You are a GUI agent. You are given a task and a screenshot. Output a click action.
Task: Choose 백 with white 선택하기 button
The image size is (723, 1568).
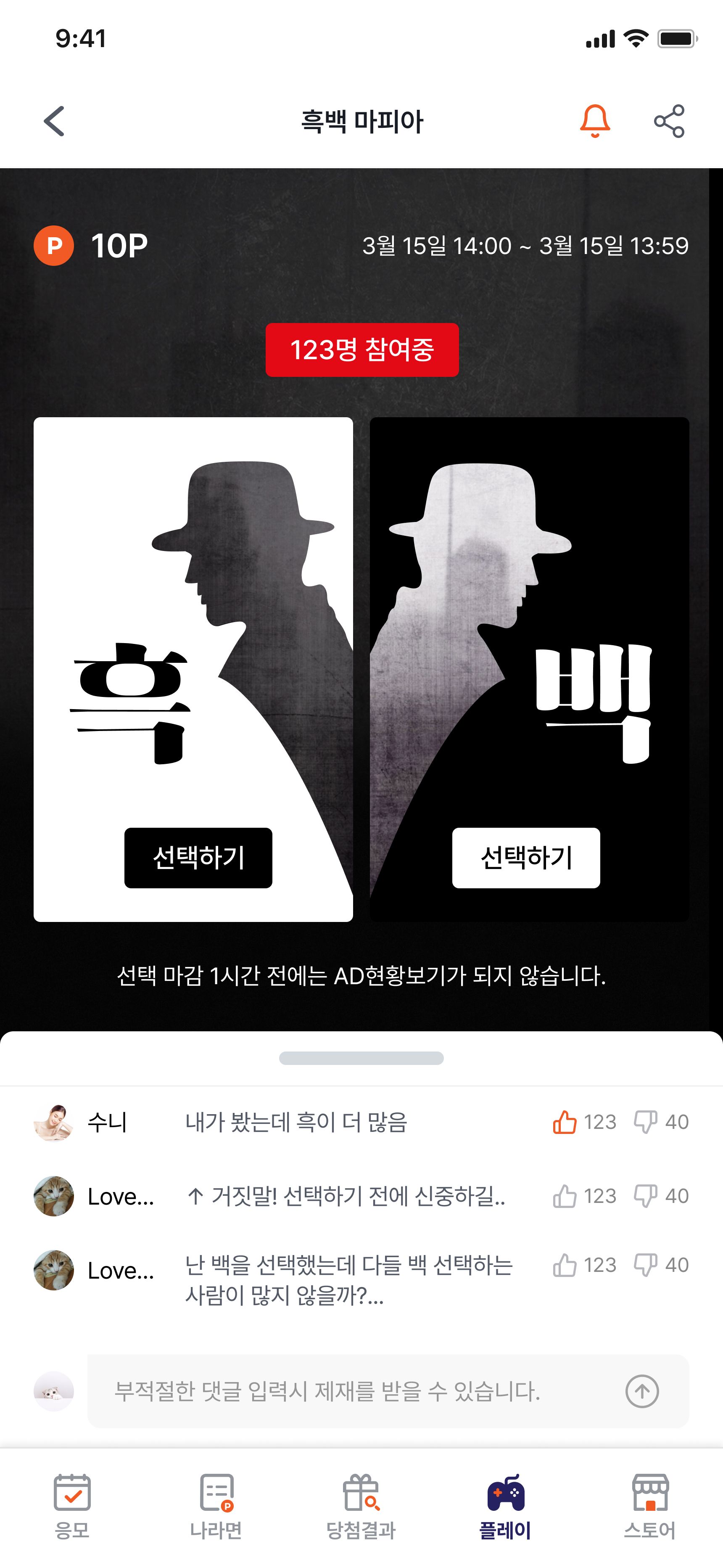coord(526,858)
